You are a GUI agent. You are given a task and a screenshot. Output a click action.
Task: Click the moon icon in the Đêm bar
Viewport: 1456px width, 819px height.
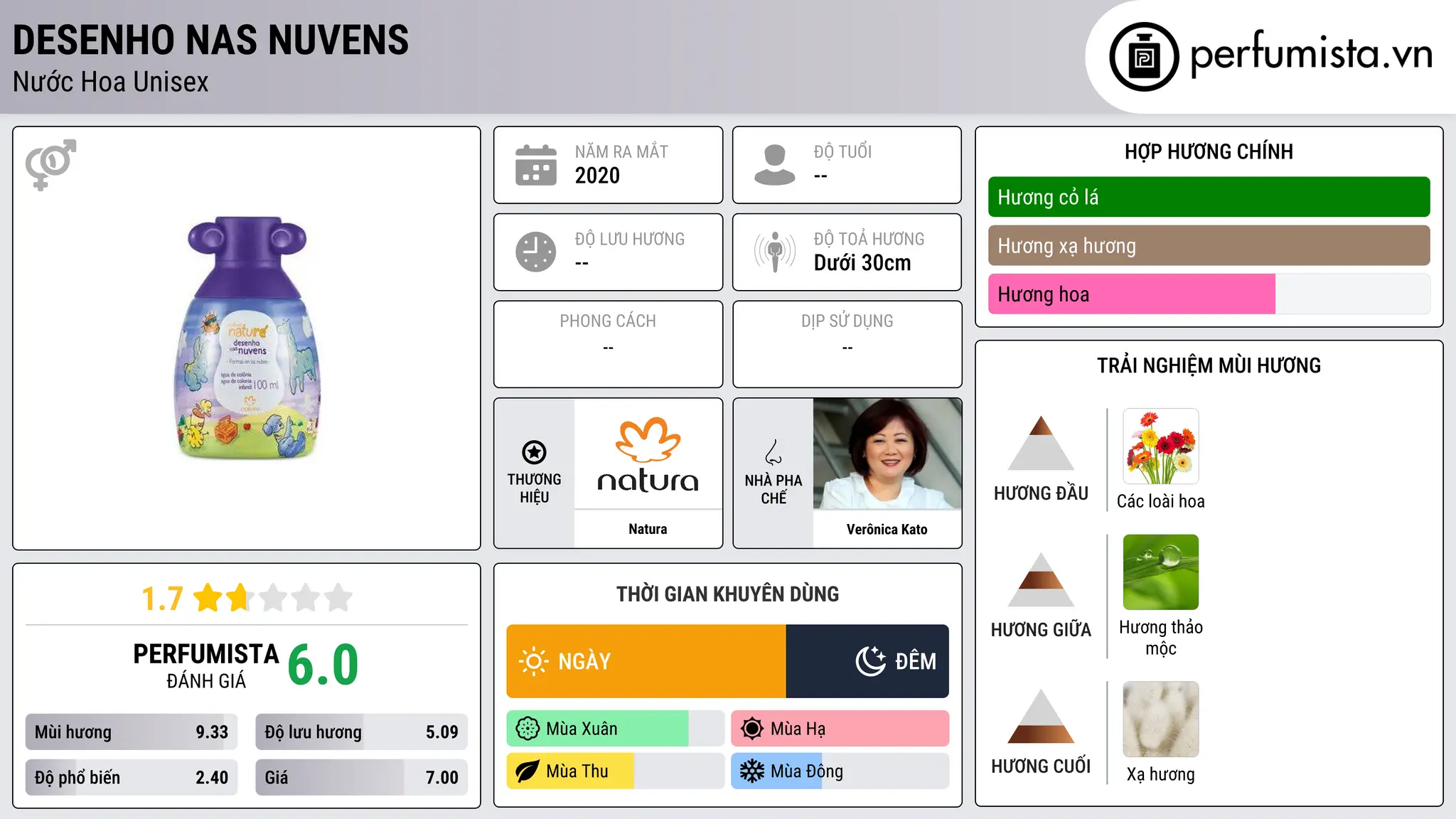tap(870, 661)
